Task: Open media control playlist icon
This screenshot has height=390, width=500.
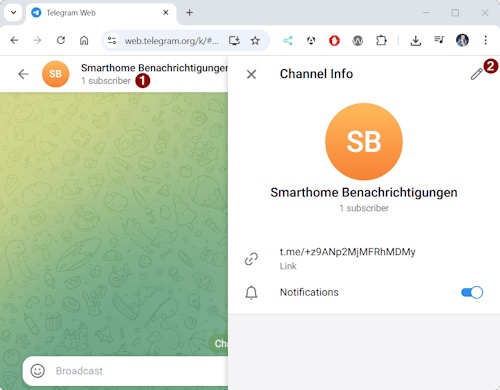Action: pyautogui.click(x=439, y=40)
